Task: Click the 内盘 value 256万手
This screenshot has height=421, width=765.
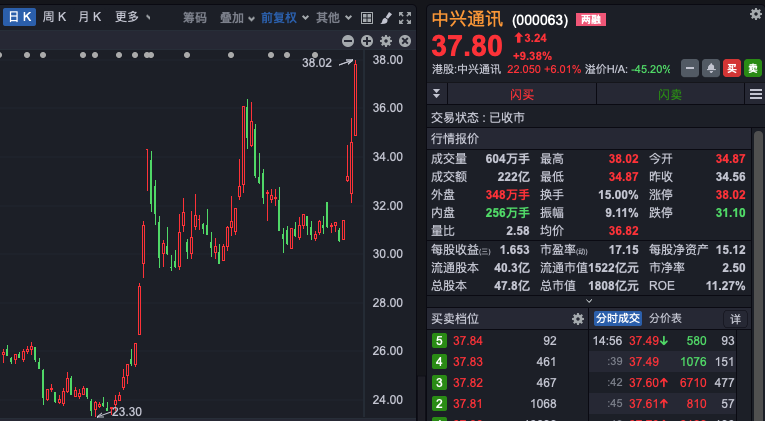Action: click(507, 213)
